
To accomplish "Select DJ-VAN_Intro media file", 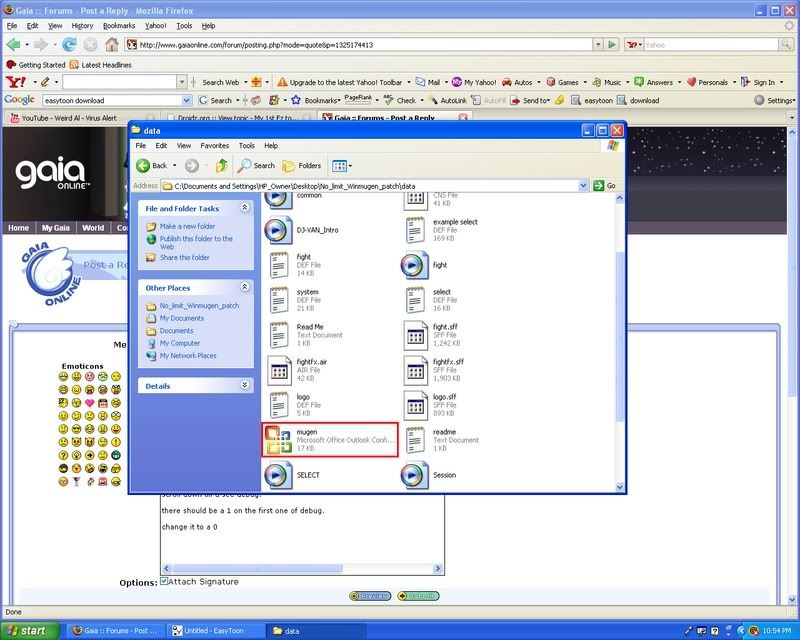I will pyautogui.click(x=302, y=230).
